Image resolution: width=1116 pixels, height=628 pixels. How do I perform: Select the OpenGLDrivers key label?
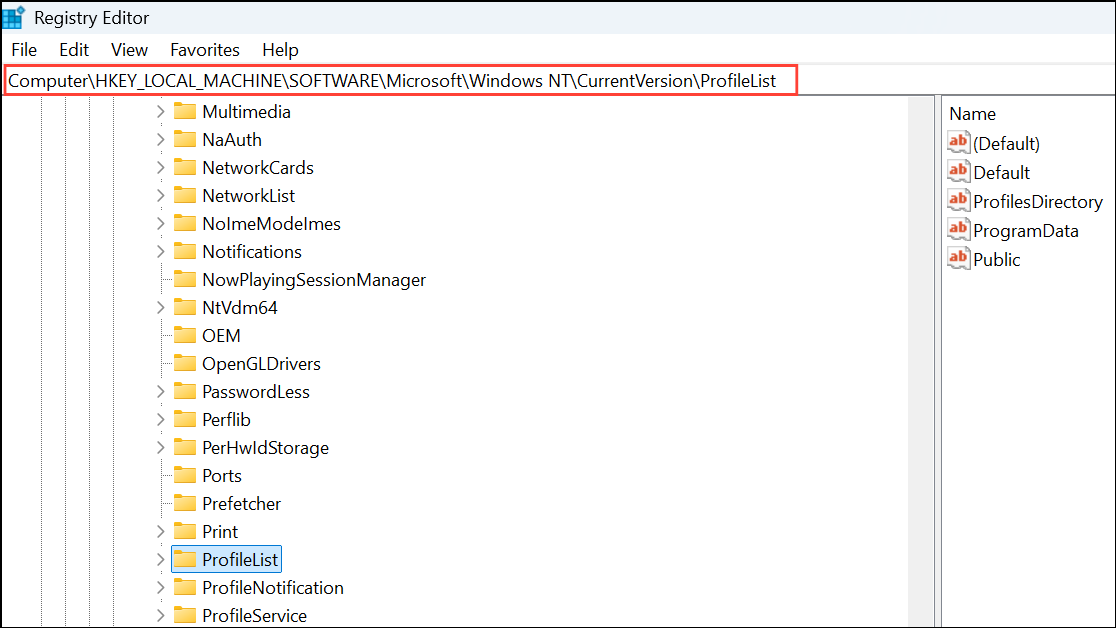[x=261, y=364]
